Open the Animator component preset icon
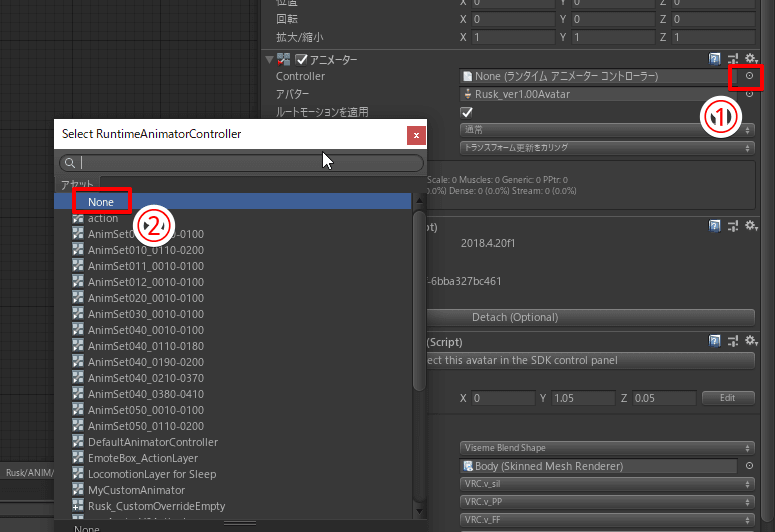 732,59
